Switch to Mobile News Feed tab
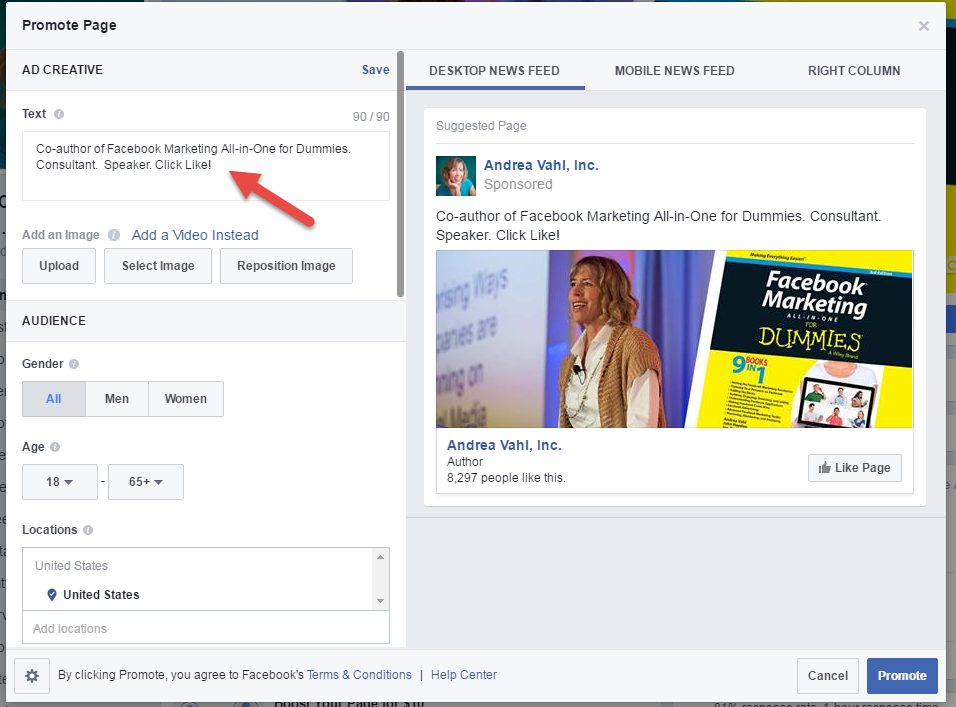This screenshot has height=707, width=956. (674, 71)
